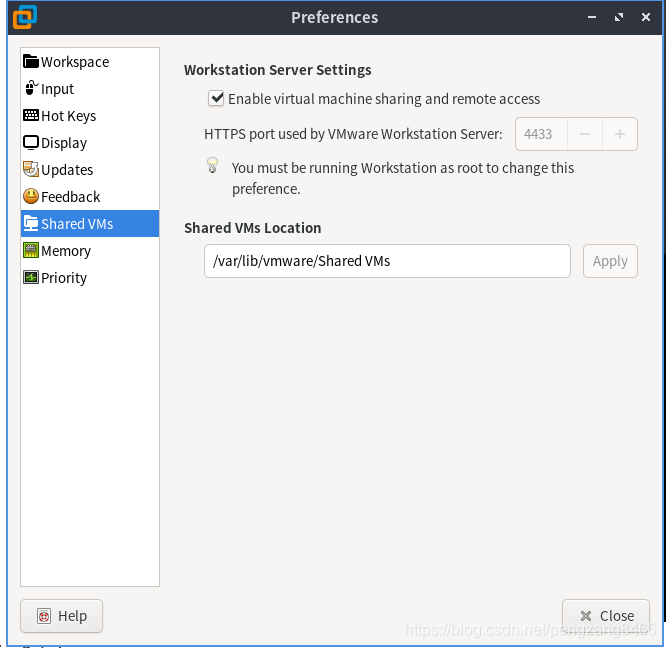This screenshot has height=648, width=666.
Task: Click the VMware logo in title bar
Action: 25,17
